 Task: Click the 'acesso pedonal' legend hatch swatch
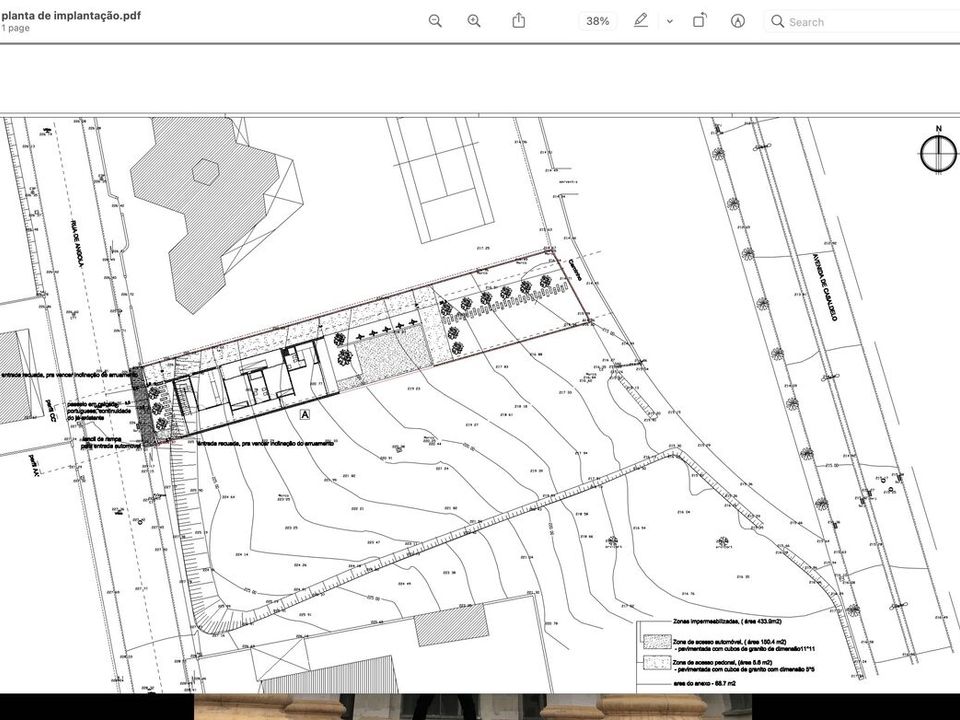tap(657, 664)
